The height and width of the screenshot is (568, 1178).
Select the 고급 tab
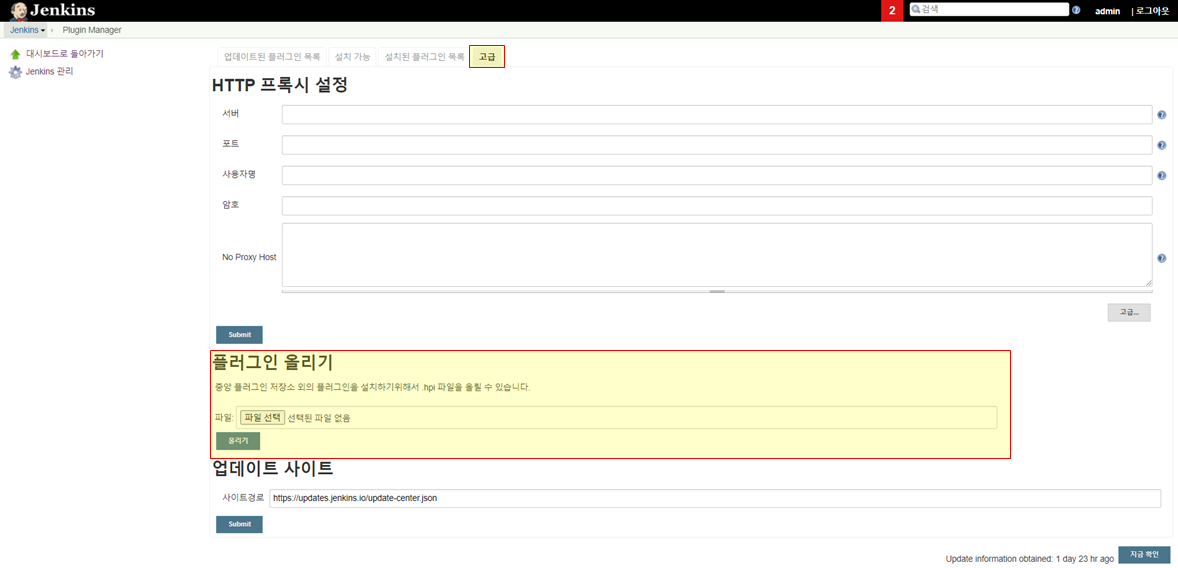[487, 57]
